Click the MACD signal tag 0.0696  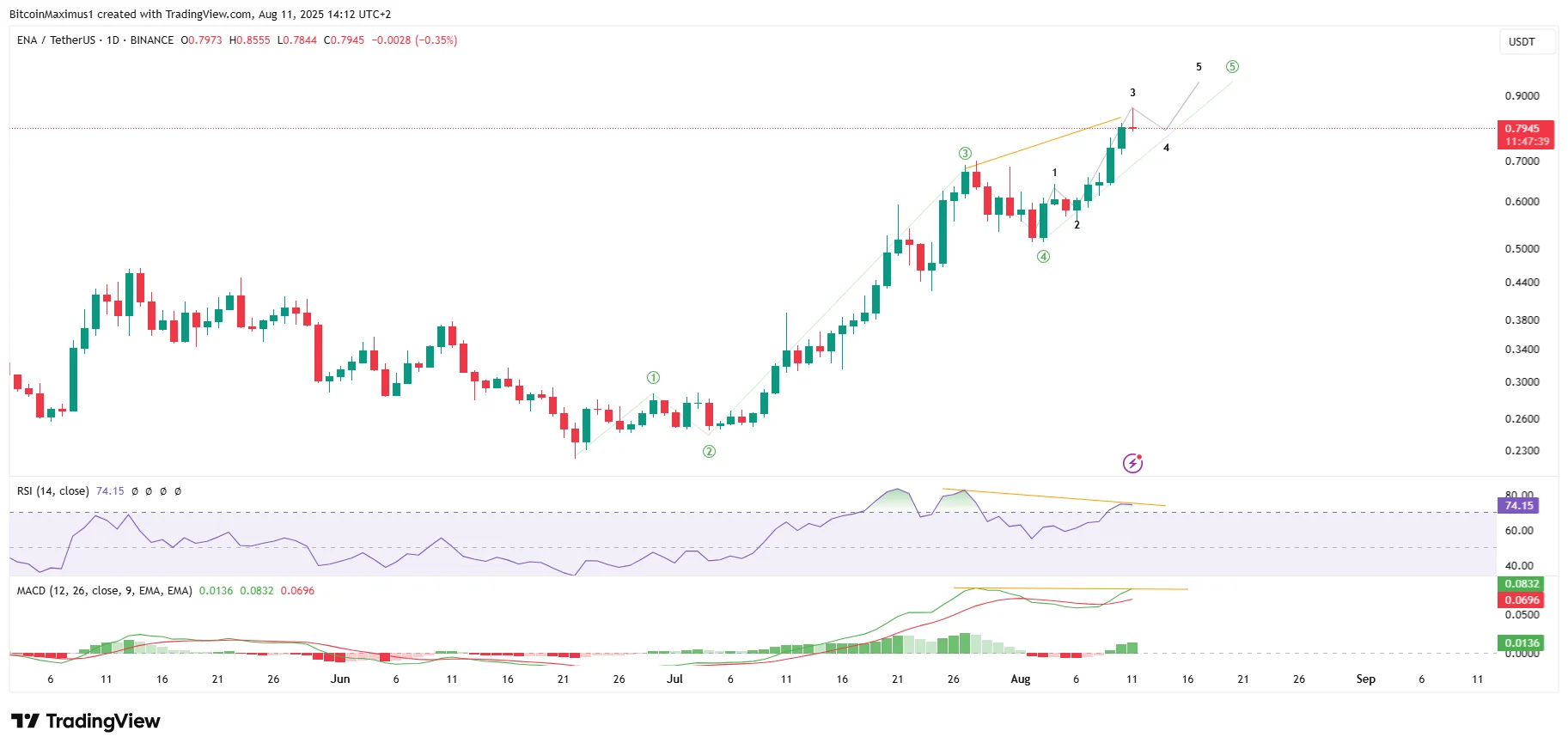click(1521, 600)
